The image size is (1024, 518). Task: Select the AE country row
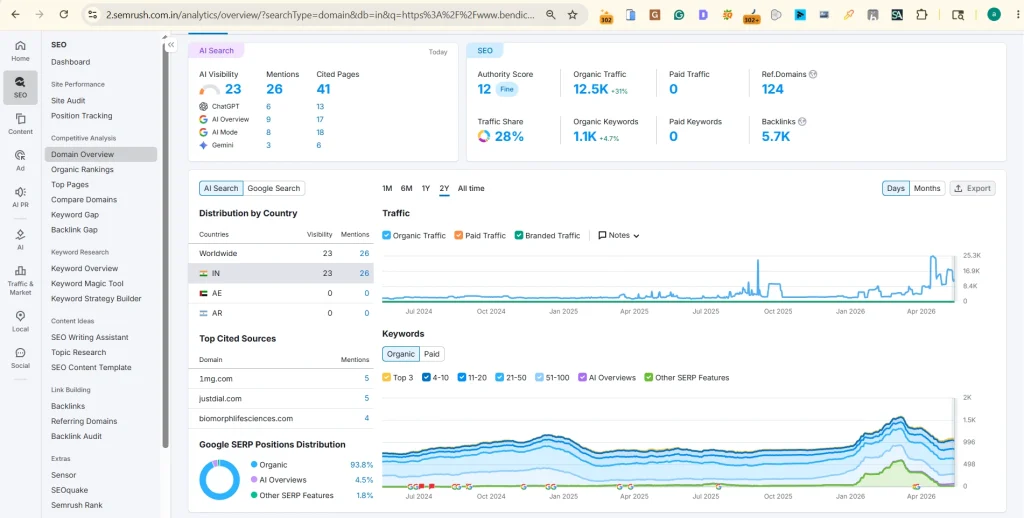click(281, 293)
